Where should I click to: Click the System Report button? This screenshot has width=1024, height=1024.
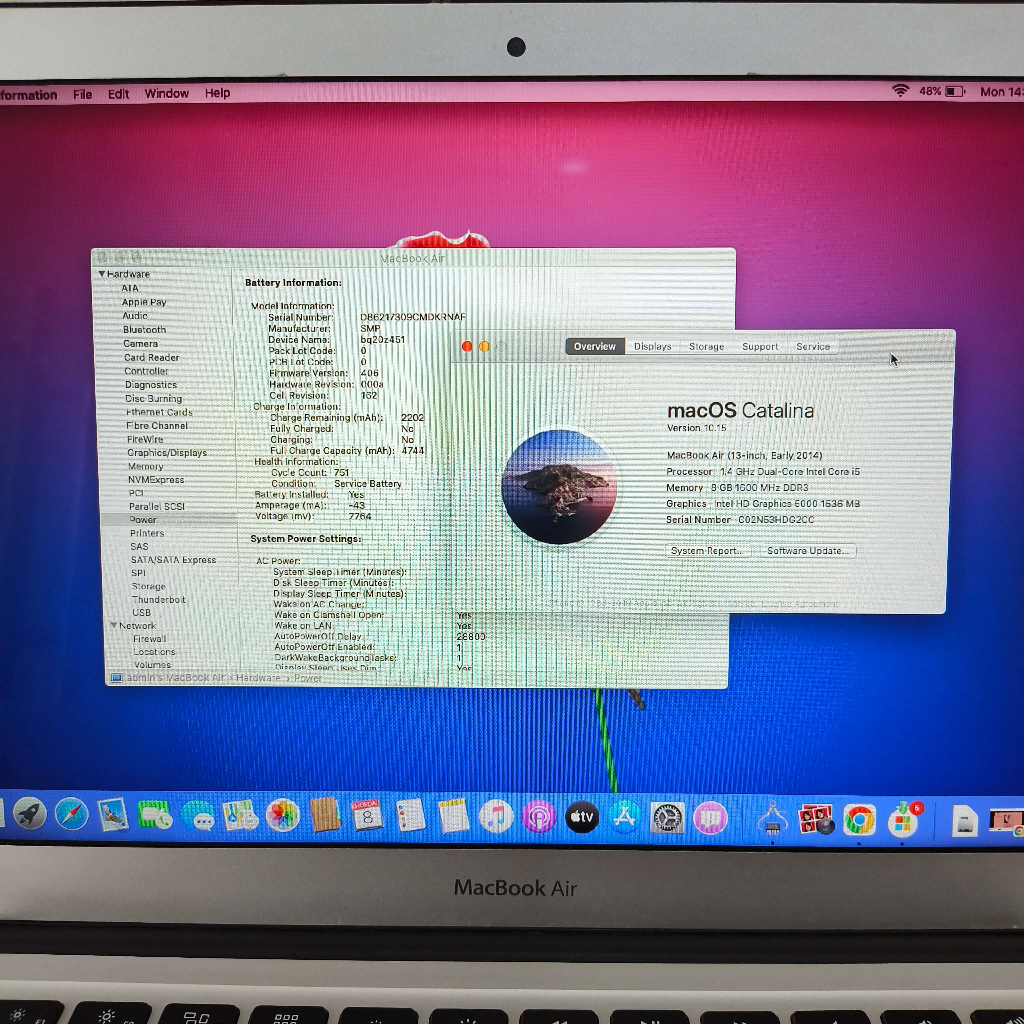[x=706, y=551]
